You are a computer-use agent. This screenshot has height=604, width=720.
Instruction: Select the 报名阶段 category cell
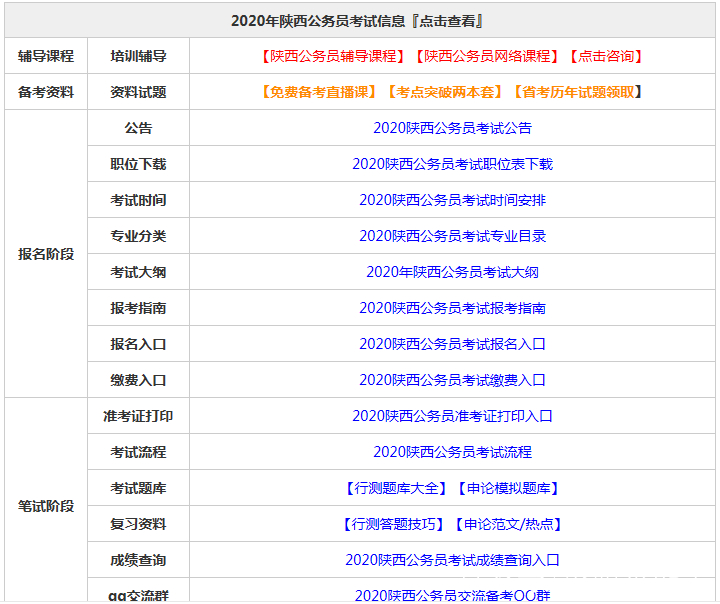point(46,254)
